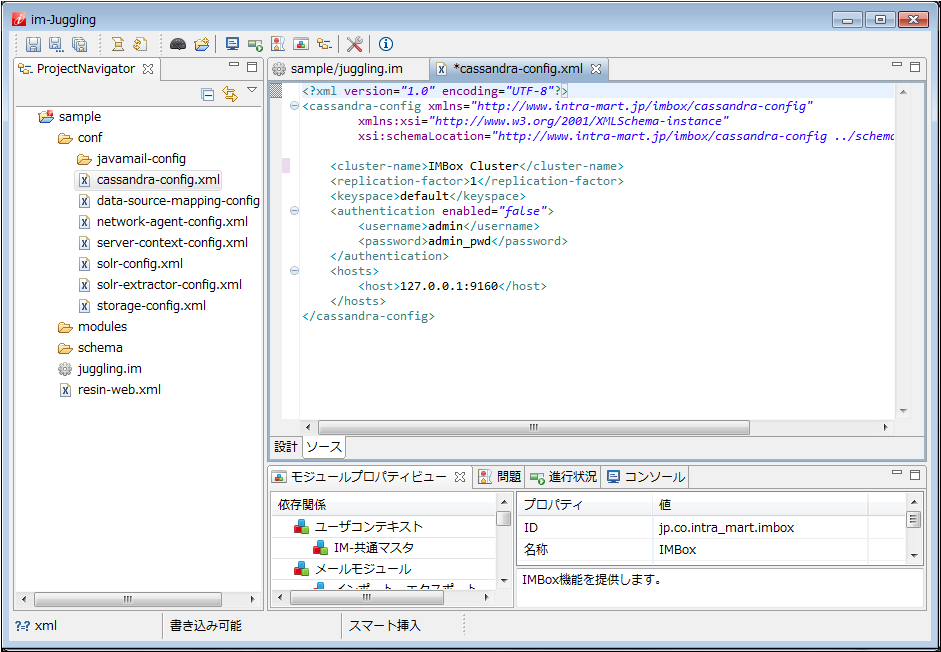Click the blue information icon
This screenshot has height=652, width=941.
(x=386, y=44)
